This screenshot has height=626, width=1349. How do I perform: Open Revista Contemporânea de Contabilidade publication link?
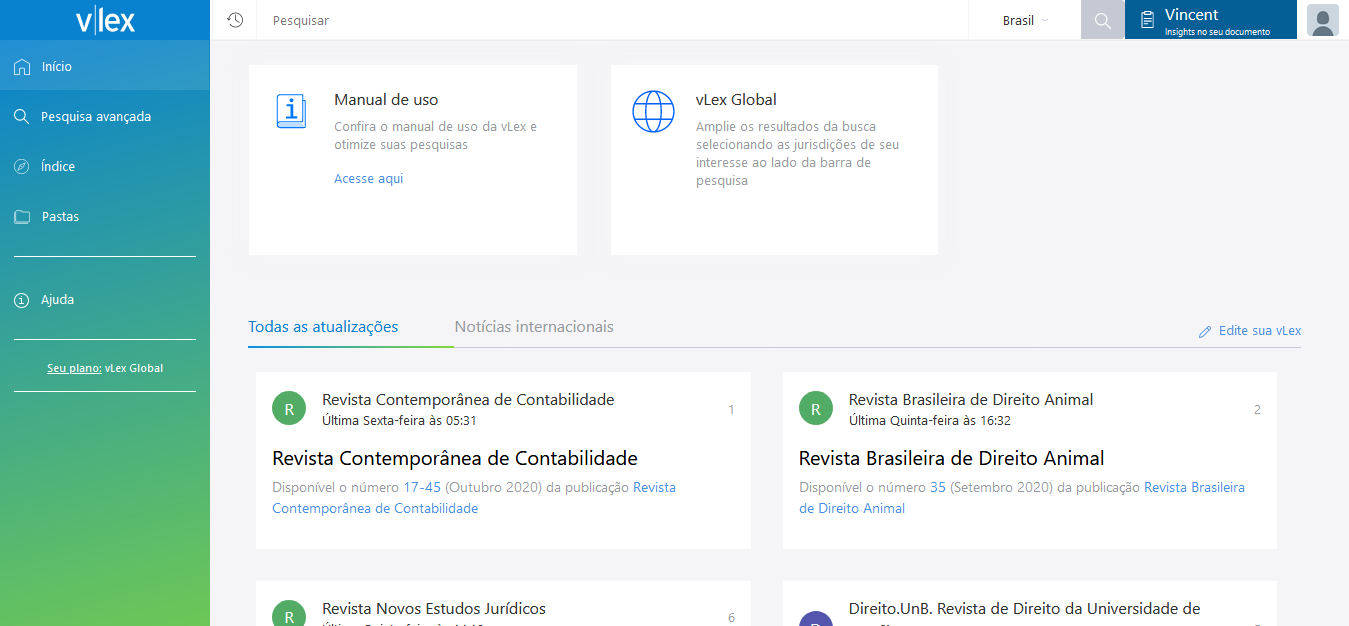474,498
